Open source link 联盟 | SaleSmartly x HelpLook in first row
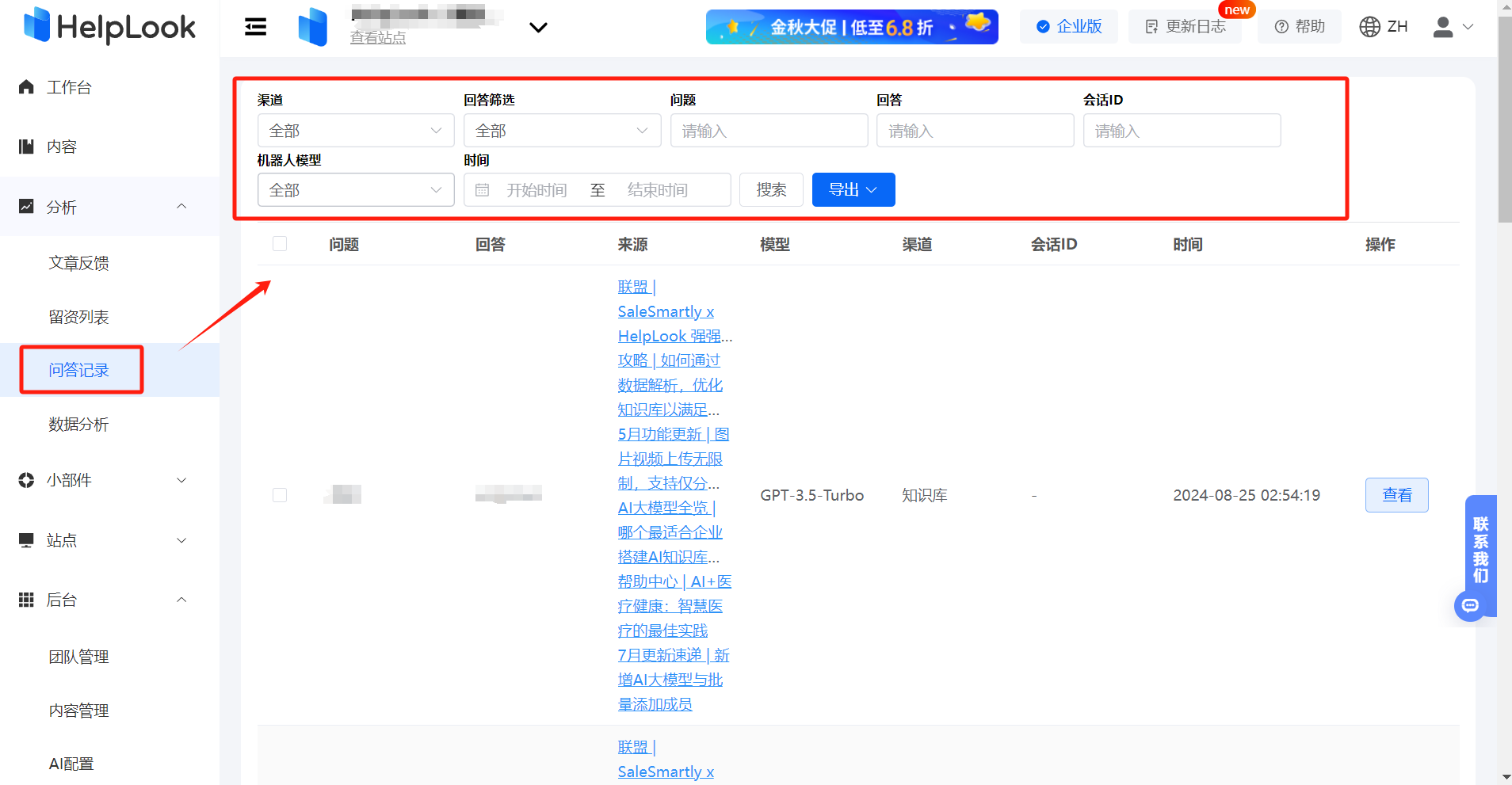 (675, 311)
